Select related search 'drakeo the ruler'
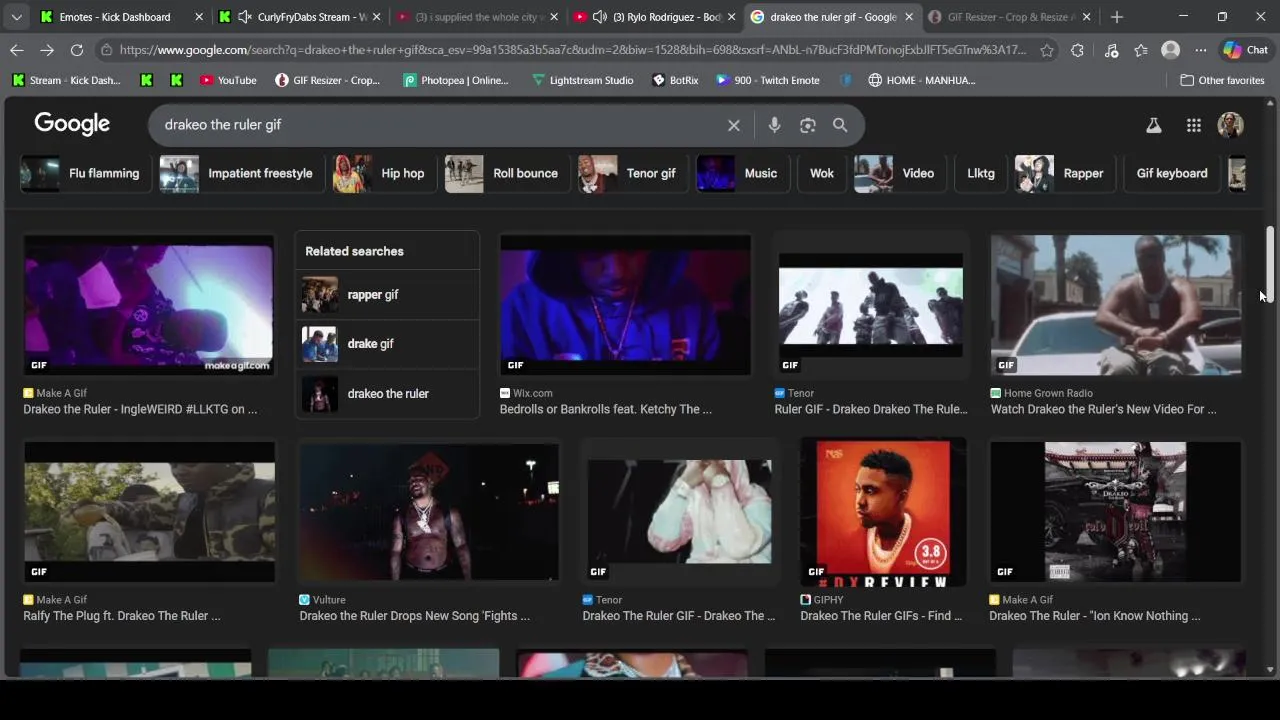Image resolution: width=1280 pixels, height=720 pixels. pos(388,394)
